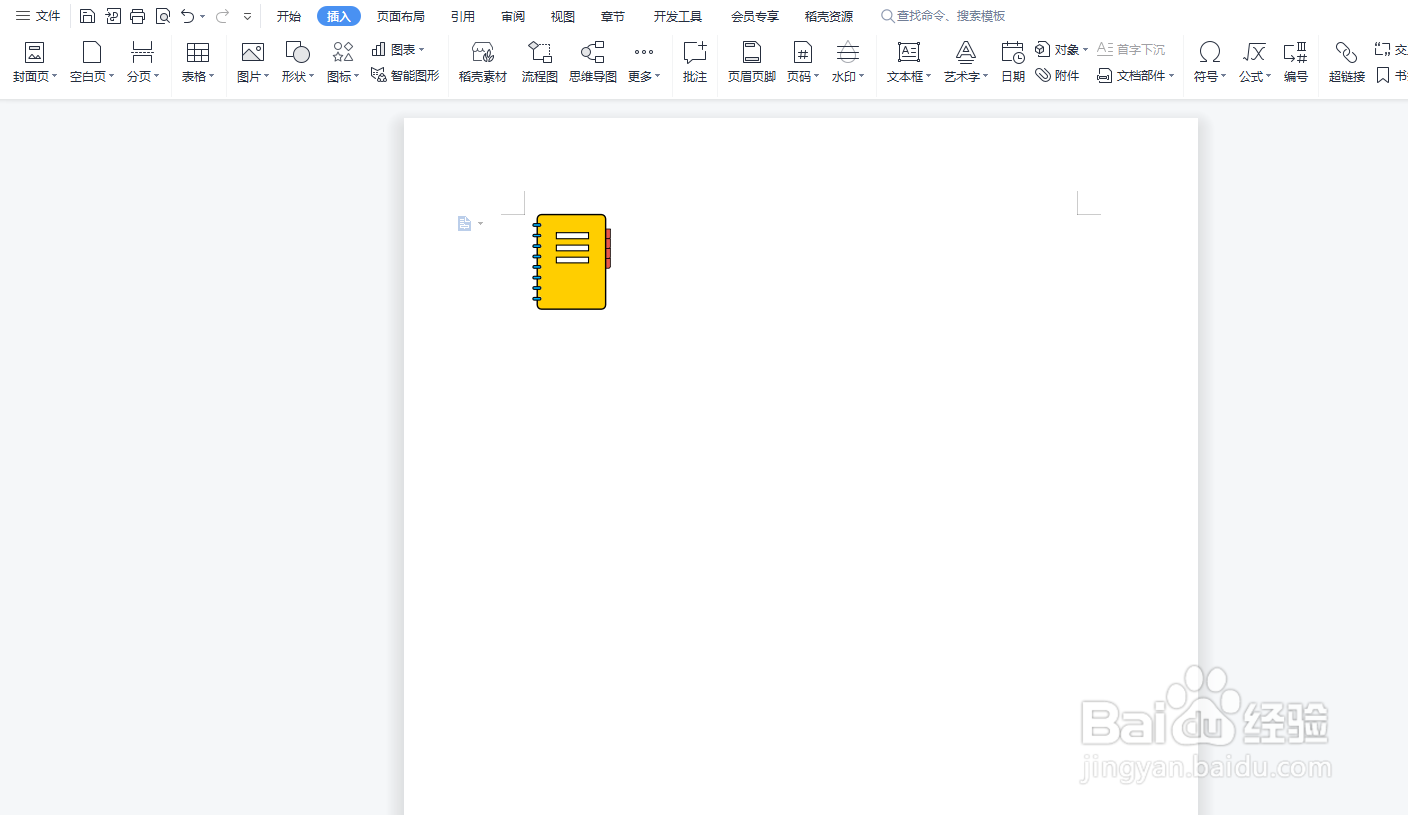Switch to the 章节 (Section) tab
The height and width of the screenshot is (815, 1408).
coord(613,16)
